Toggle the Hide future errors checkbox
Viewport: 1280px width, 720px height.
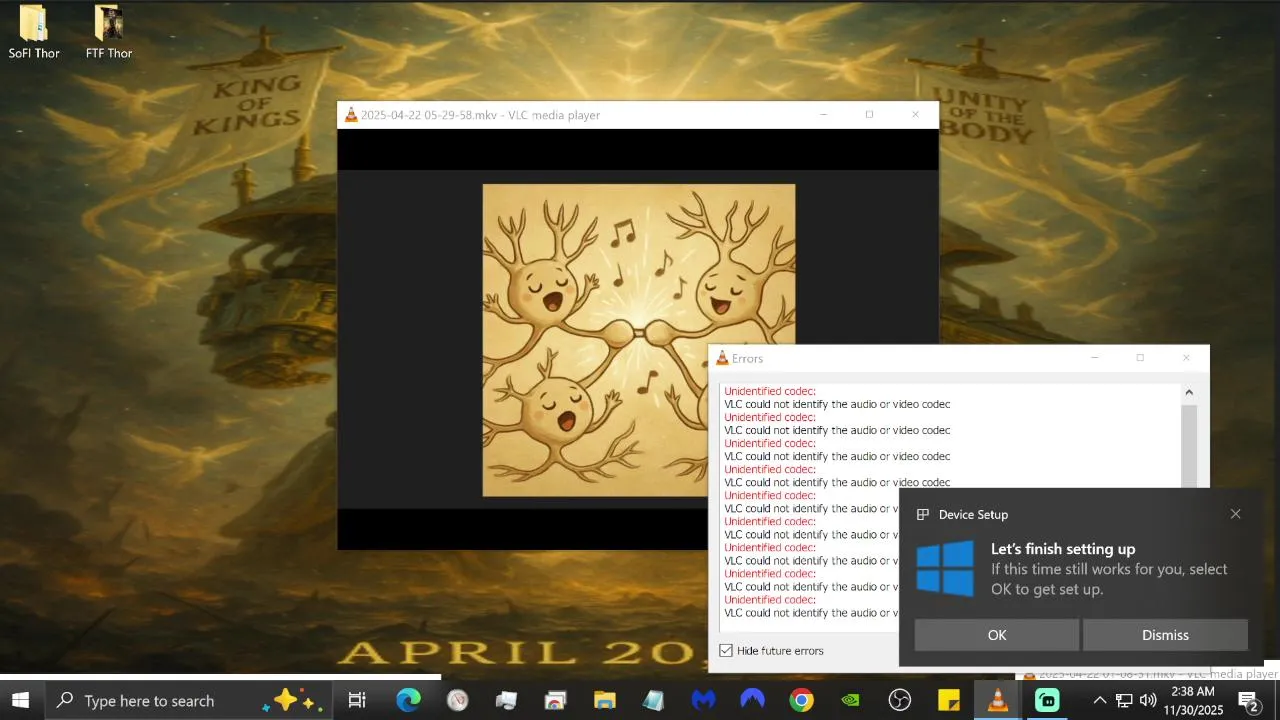coord(726,651)
